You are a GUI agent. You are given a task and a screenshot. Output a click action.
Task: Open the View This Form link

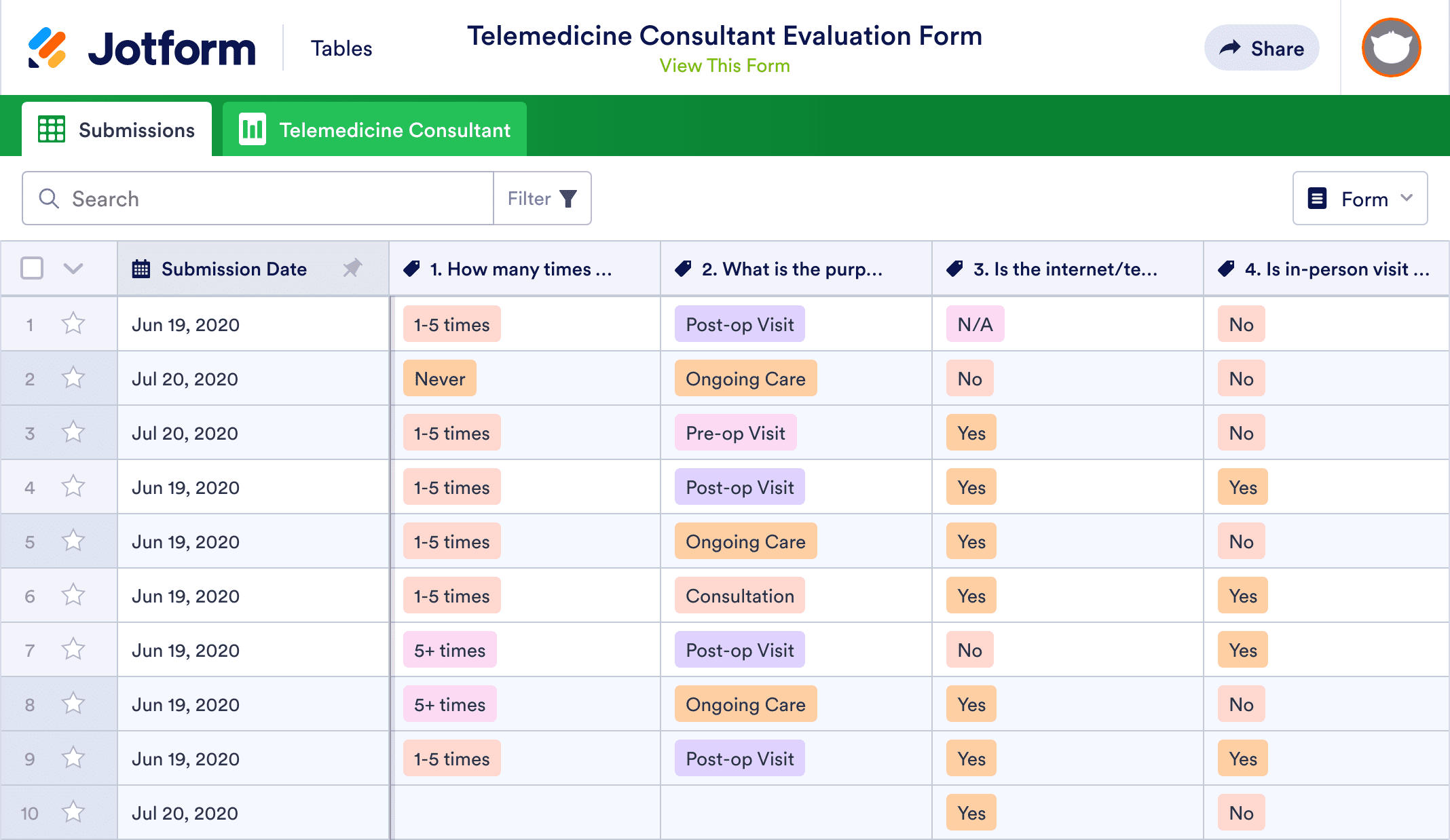coord(724,66)
